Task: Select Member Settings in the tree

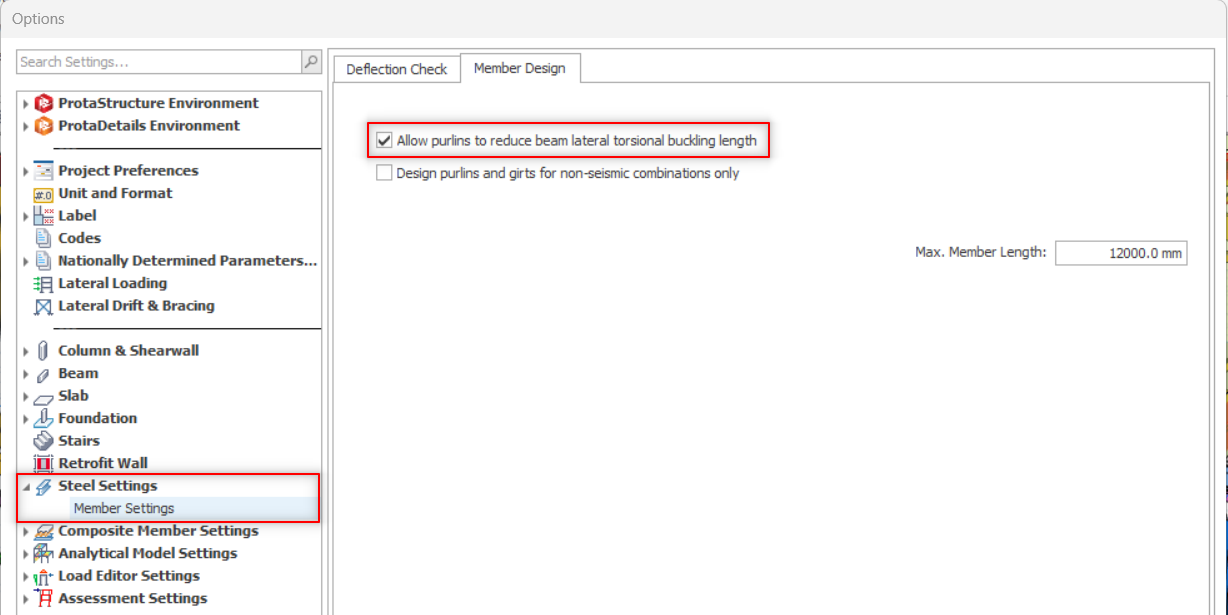Action: [124, 508]
